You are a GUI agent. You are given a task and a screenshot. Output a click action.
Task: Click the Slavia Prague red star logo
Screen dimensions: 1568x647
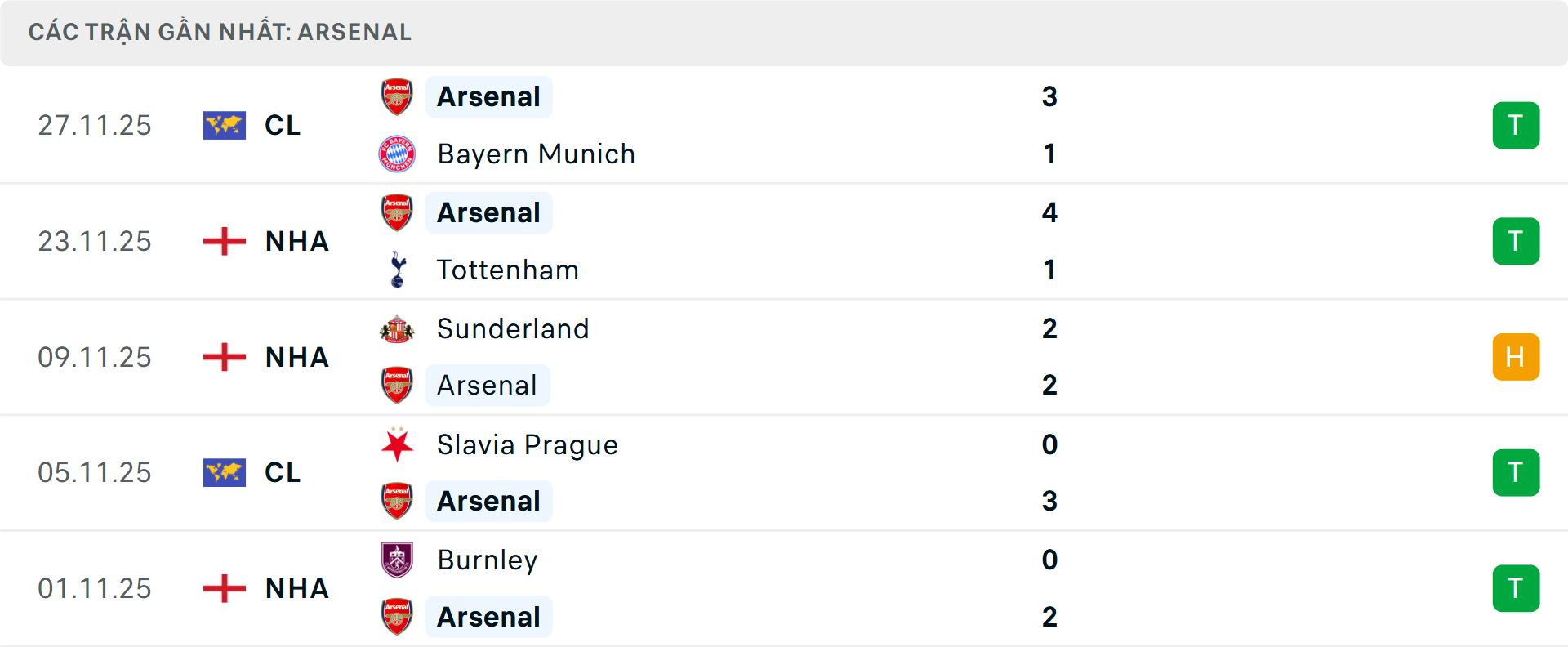click(397, 445)
